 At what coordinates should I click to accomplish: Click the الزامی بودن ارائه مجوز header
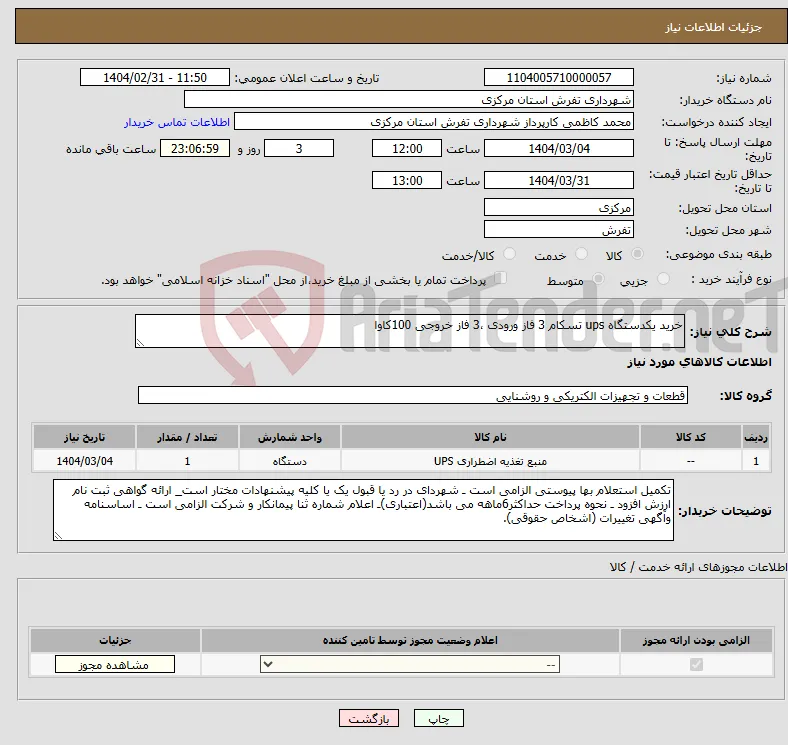[x=696, y=640]
